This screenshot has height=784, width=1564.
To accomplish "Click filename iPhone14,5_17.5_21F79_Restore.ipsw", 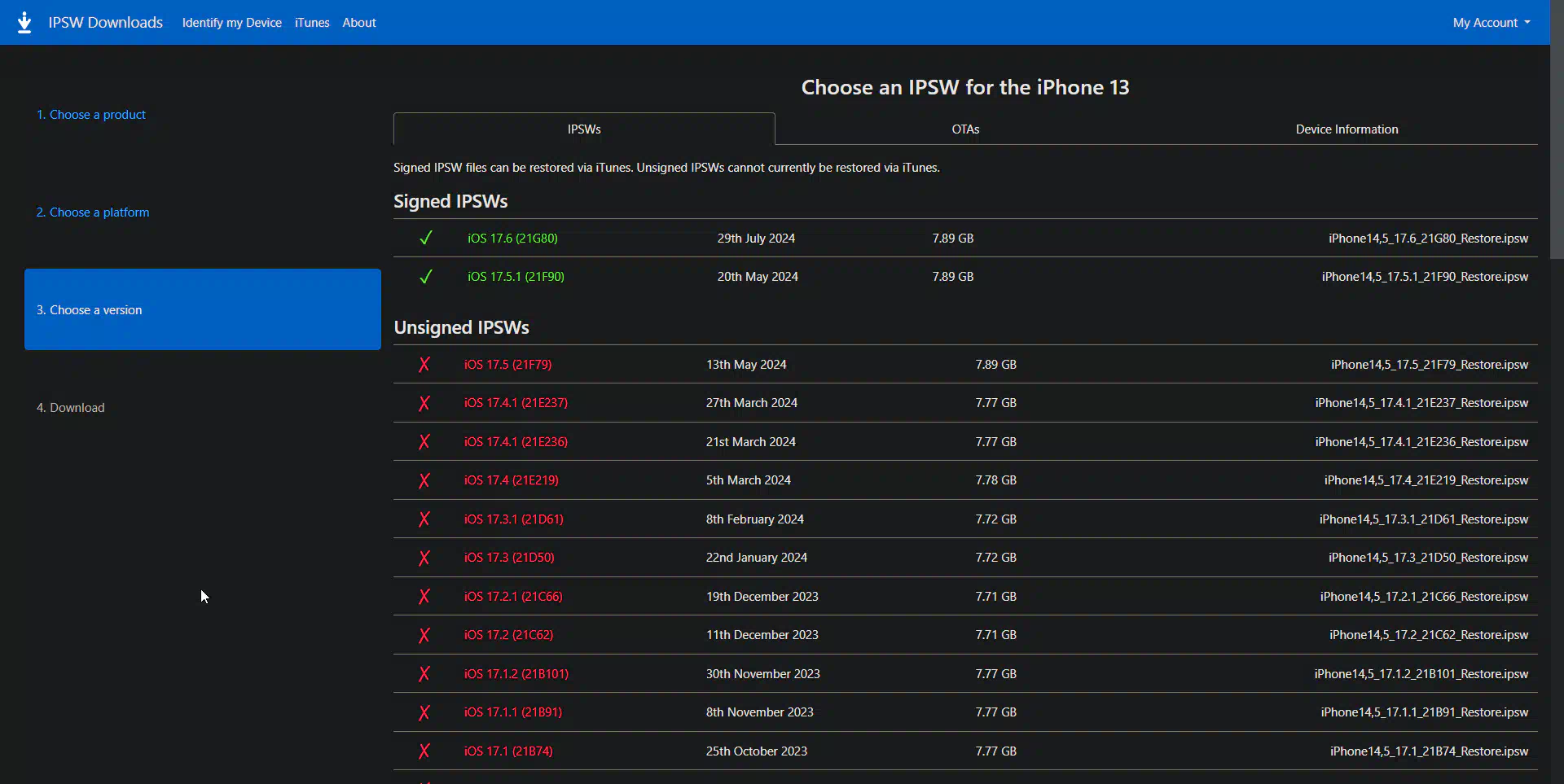I will coord(1430,365).
